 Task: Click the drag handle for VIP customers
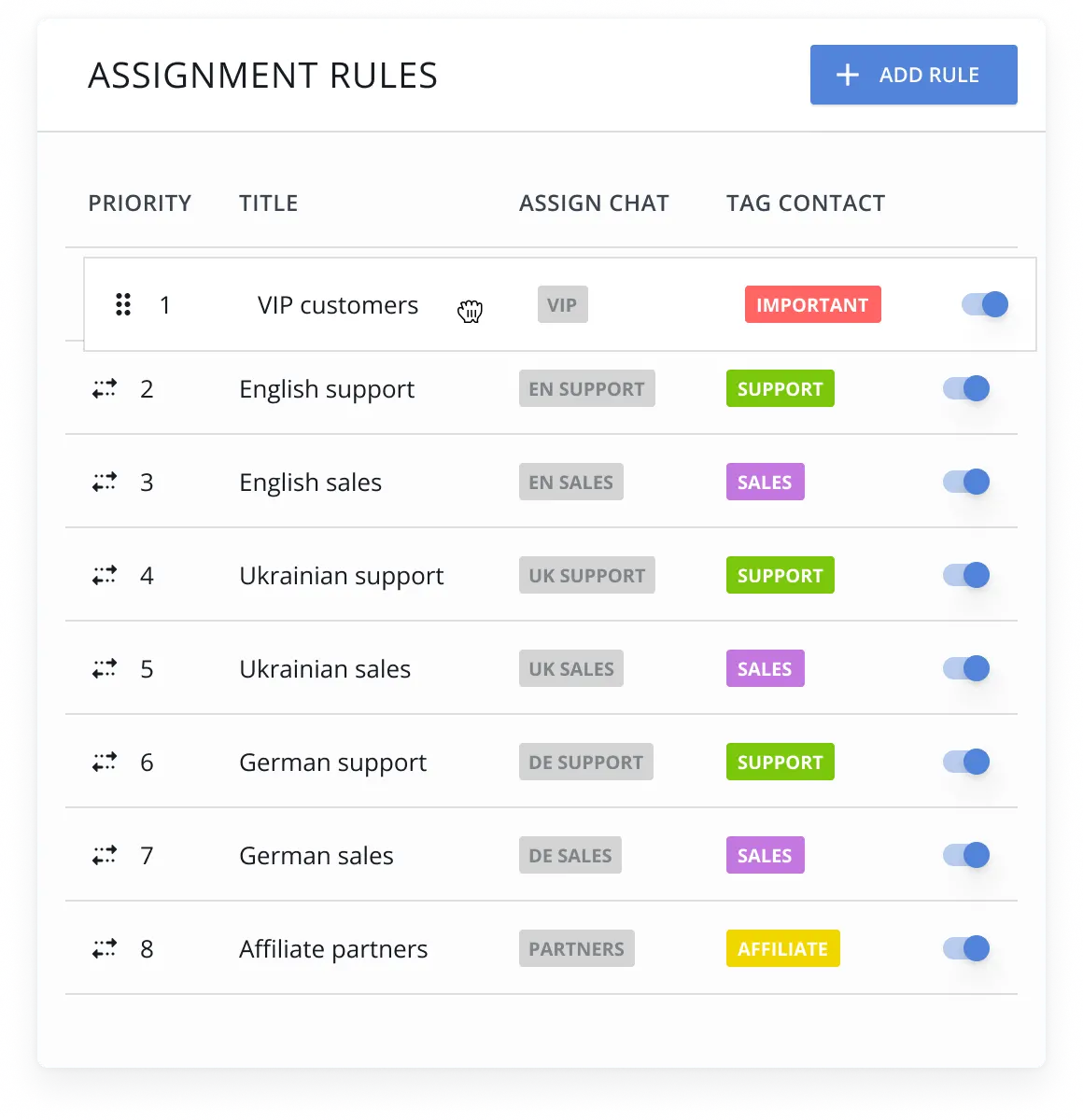[x=123, y=305]
